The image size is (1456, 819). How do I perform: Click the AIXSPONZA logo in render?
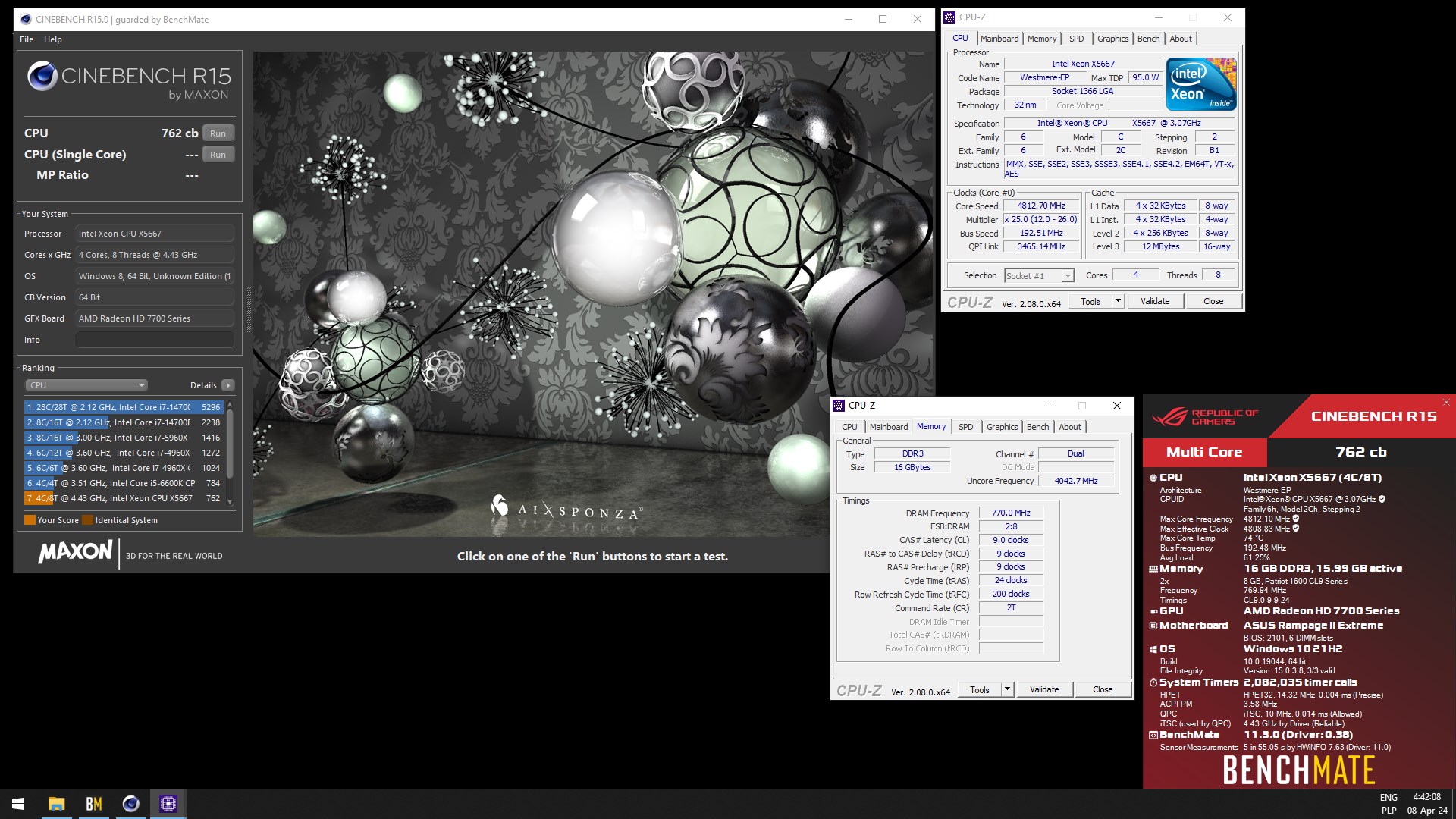[x=567, y=508]
